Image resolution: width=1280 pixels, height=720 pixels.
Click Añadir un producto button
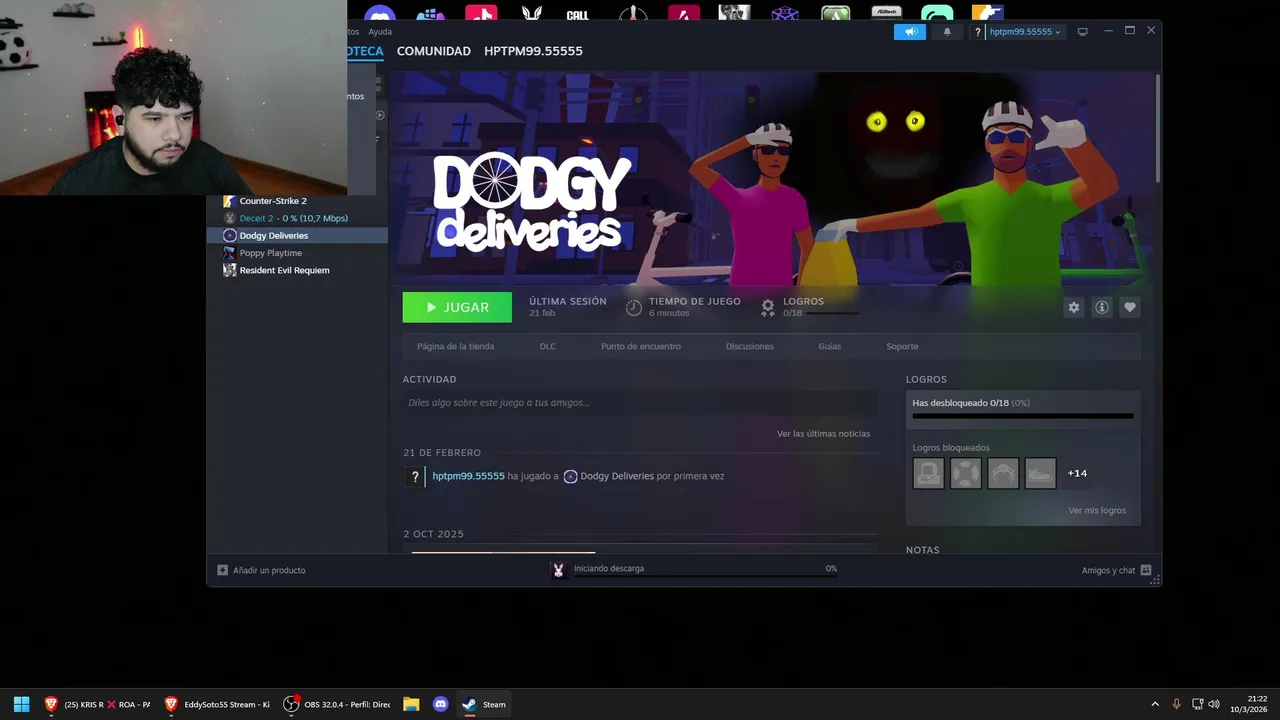[x=262, y=570]
